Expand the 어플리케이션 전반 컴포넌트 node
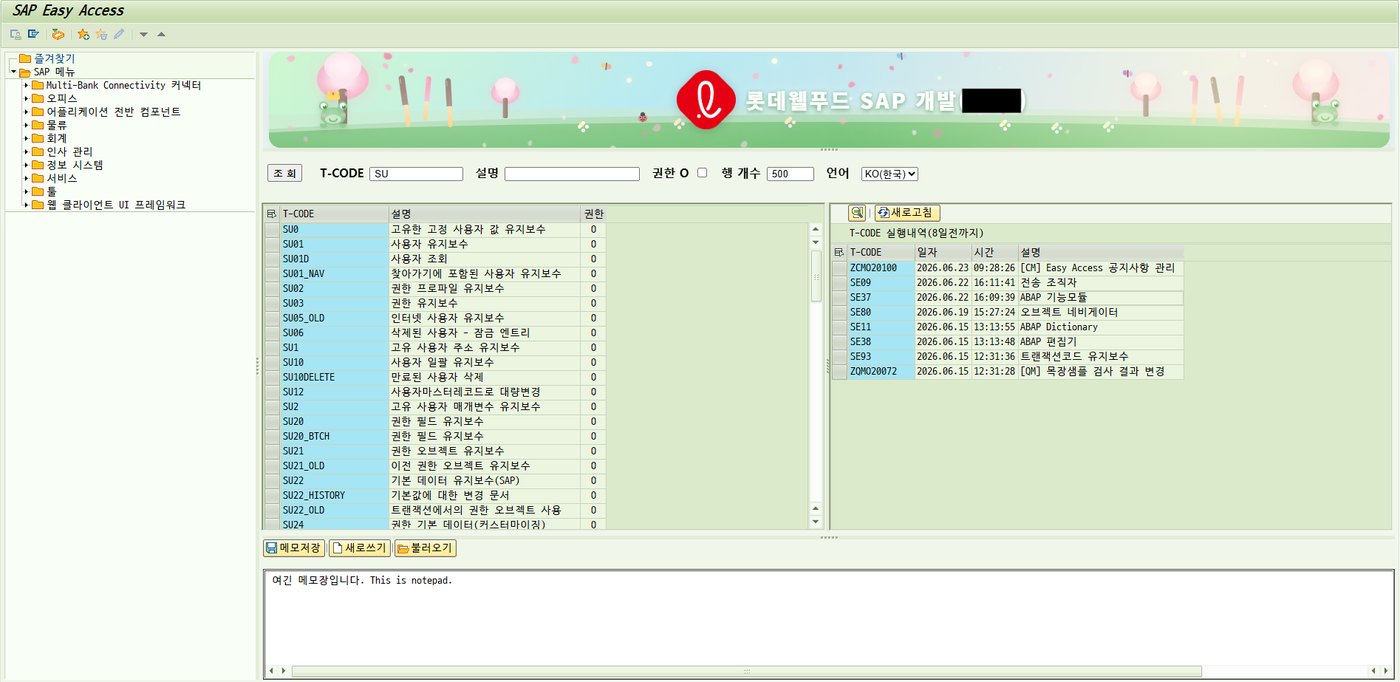Image resolution: width=1400 pixels, height=682 pixels. [x=26, y=112]
